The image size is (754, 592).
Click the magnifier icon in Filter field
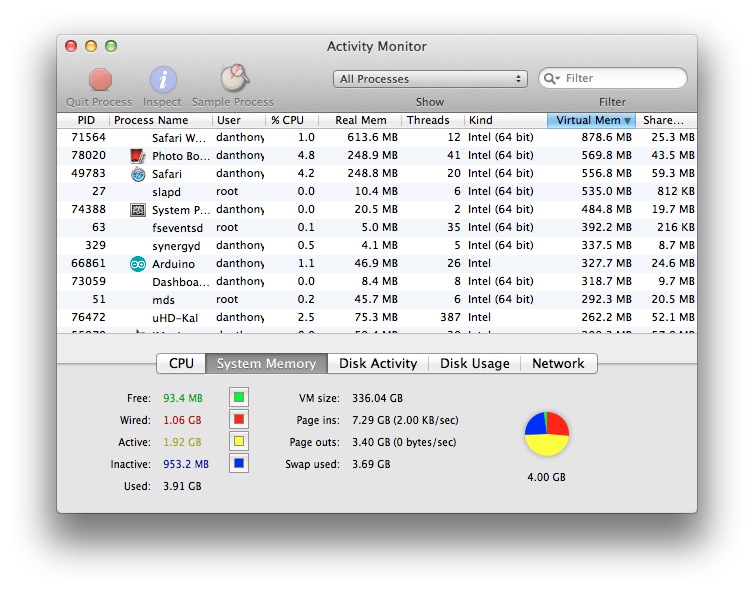click(x=552, y=78)
